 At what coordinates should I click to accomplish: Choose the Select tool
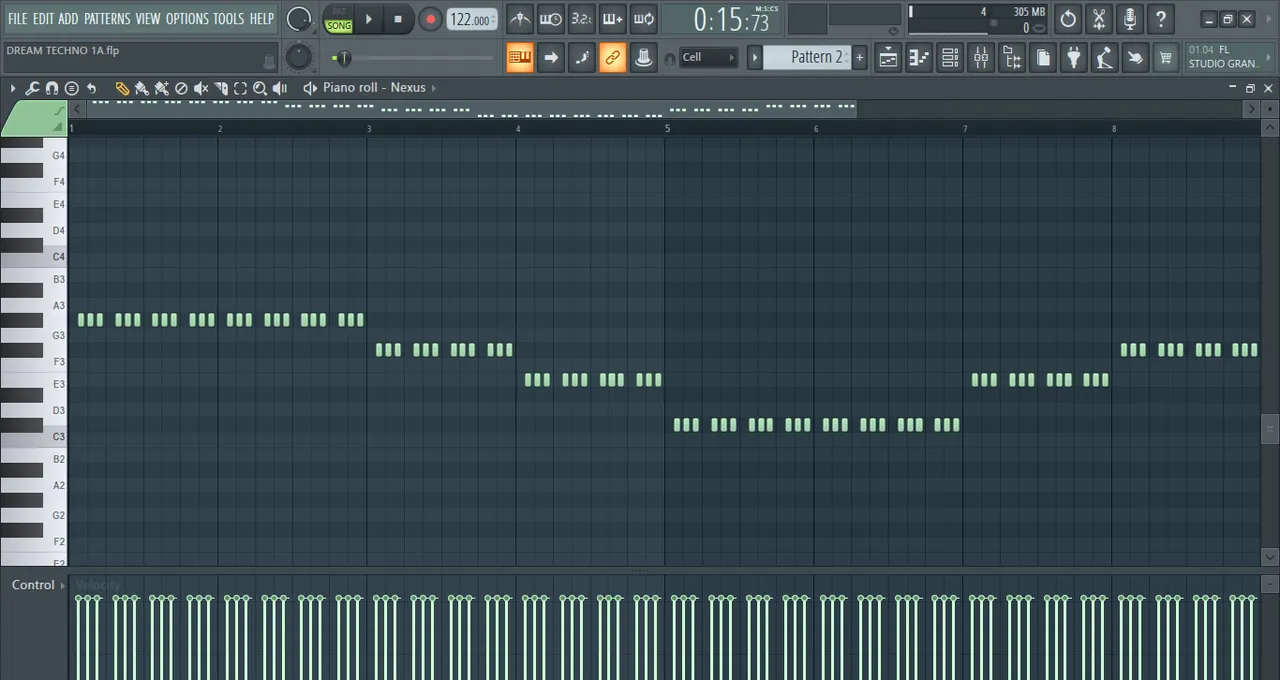(x=240, y=88)
